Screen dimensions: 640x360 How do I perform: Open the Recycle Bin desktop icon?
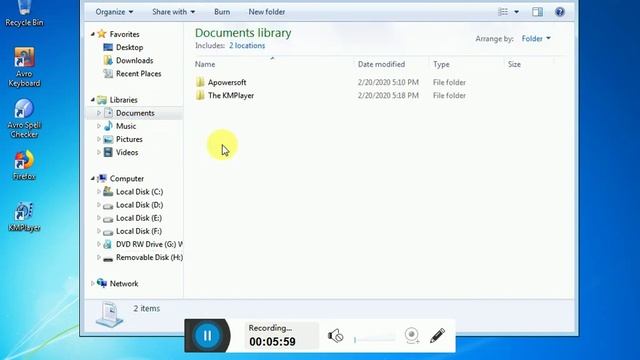tap(24, 14)
